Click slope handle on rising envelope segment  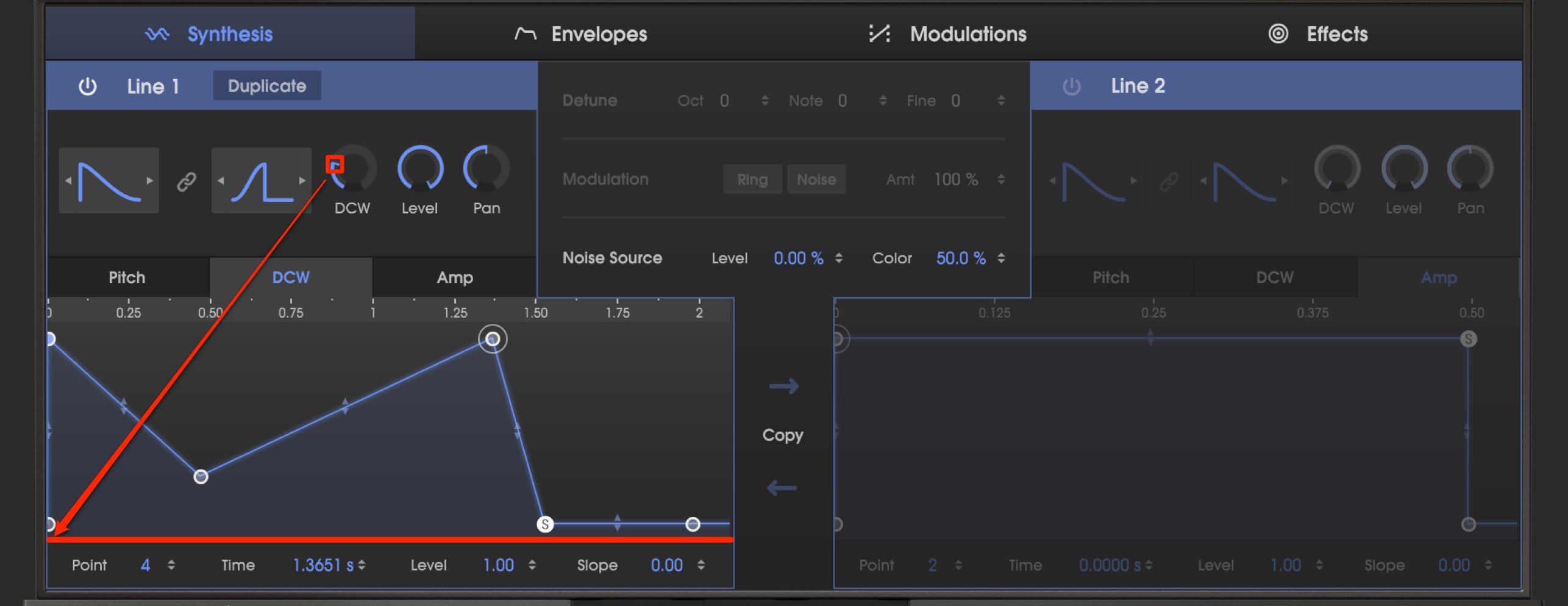[345, 406]
